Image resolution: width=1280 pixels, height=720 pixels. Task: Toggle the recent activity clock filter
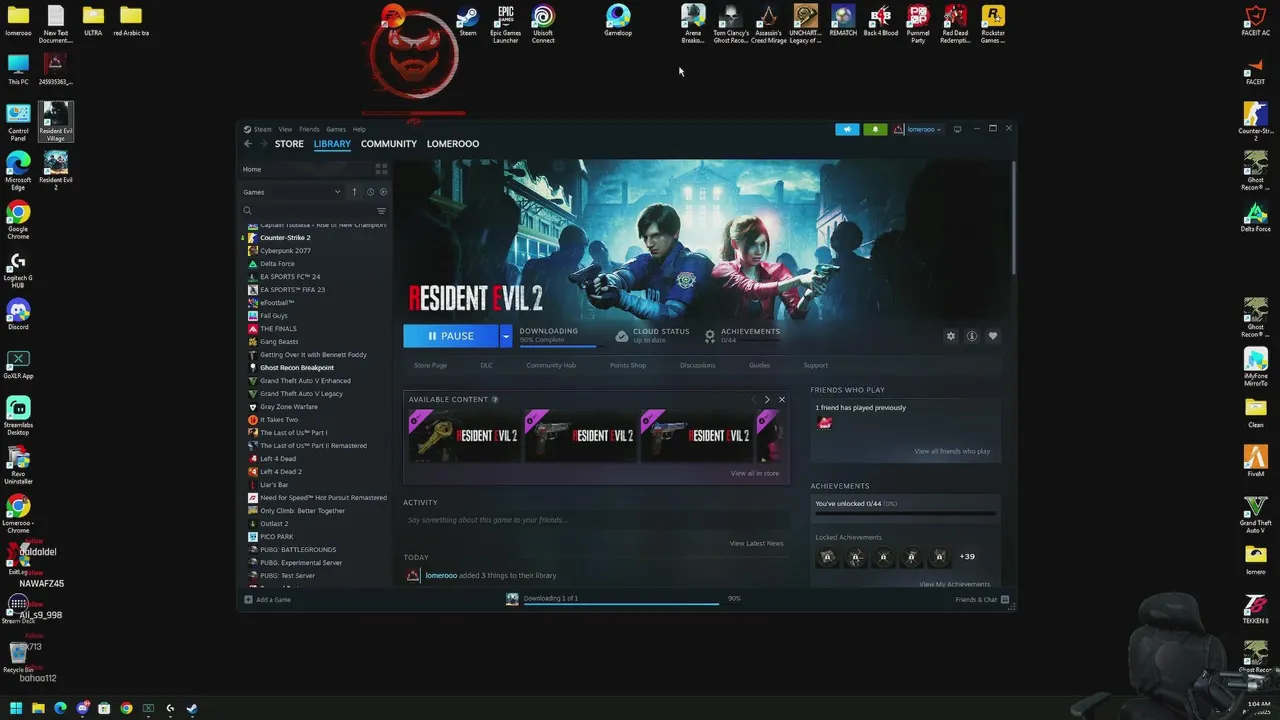[370, 192]
